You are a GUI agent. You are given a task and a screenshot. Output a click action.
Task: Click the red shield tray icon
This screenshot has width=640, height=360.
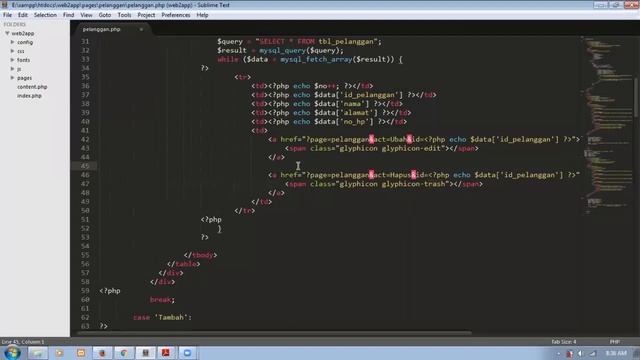569,353
